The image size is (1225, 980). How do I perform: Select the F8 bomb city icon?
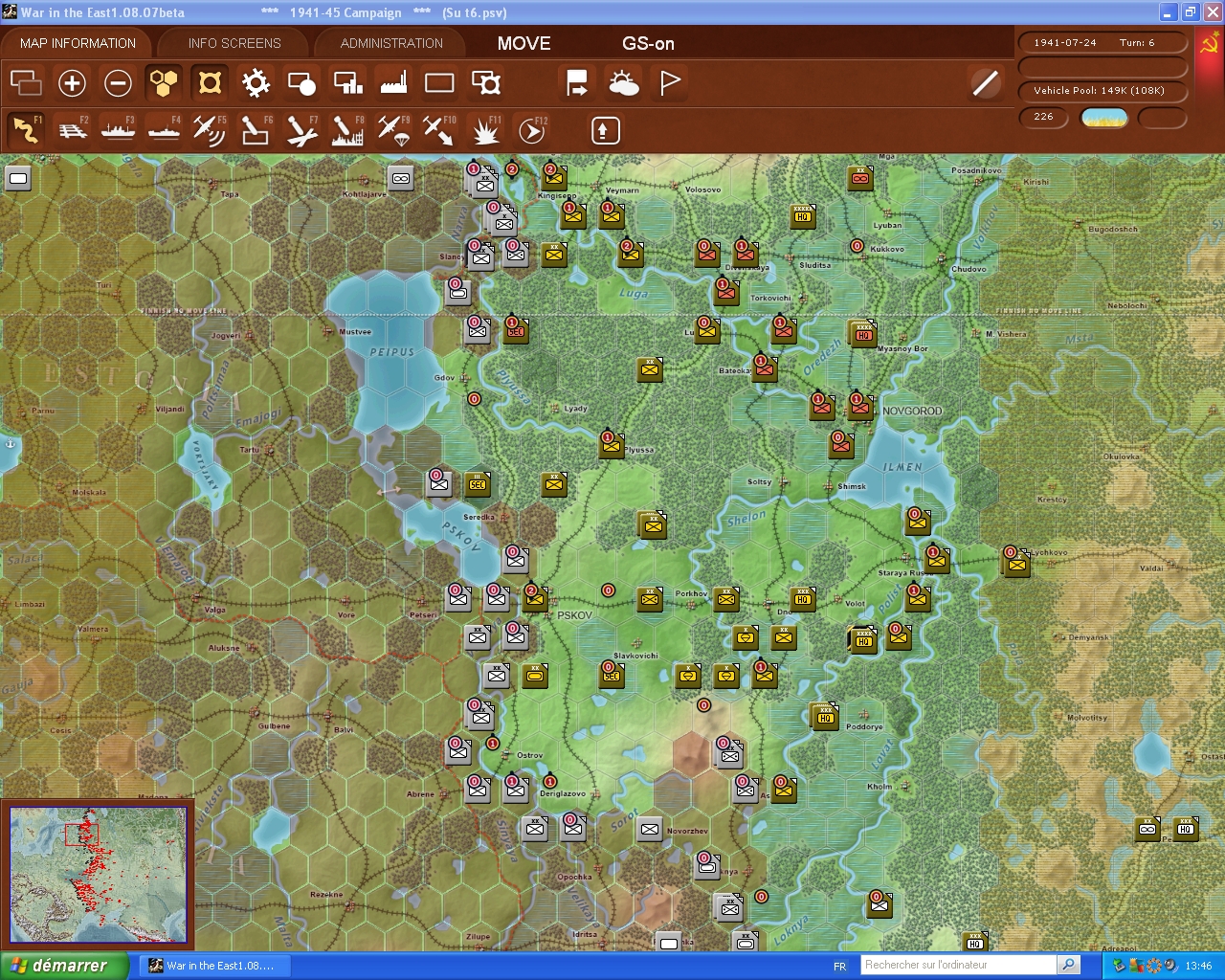pos(347,129)
